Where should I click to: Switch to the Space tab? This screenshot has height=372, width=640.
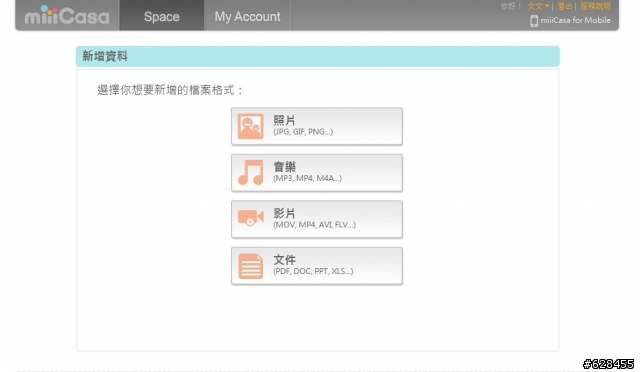click(x=162, y=16)
